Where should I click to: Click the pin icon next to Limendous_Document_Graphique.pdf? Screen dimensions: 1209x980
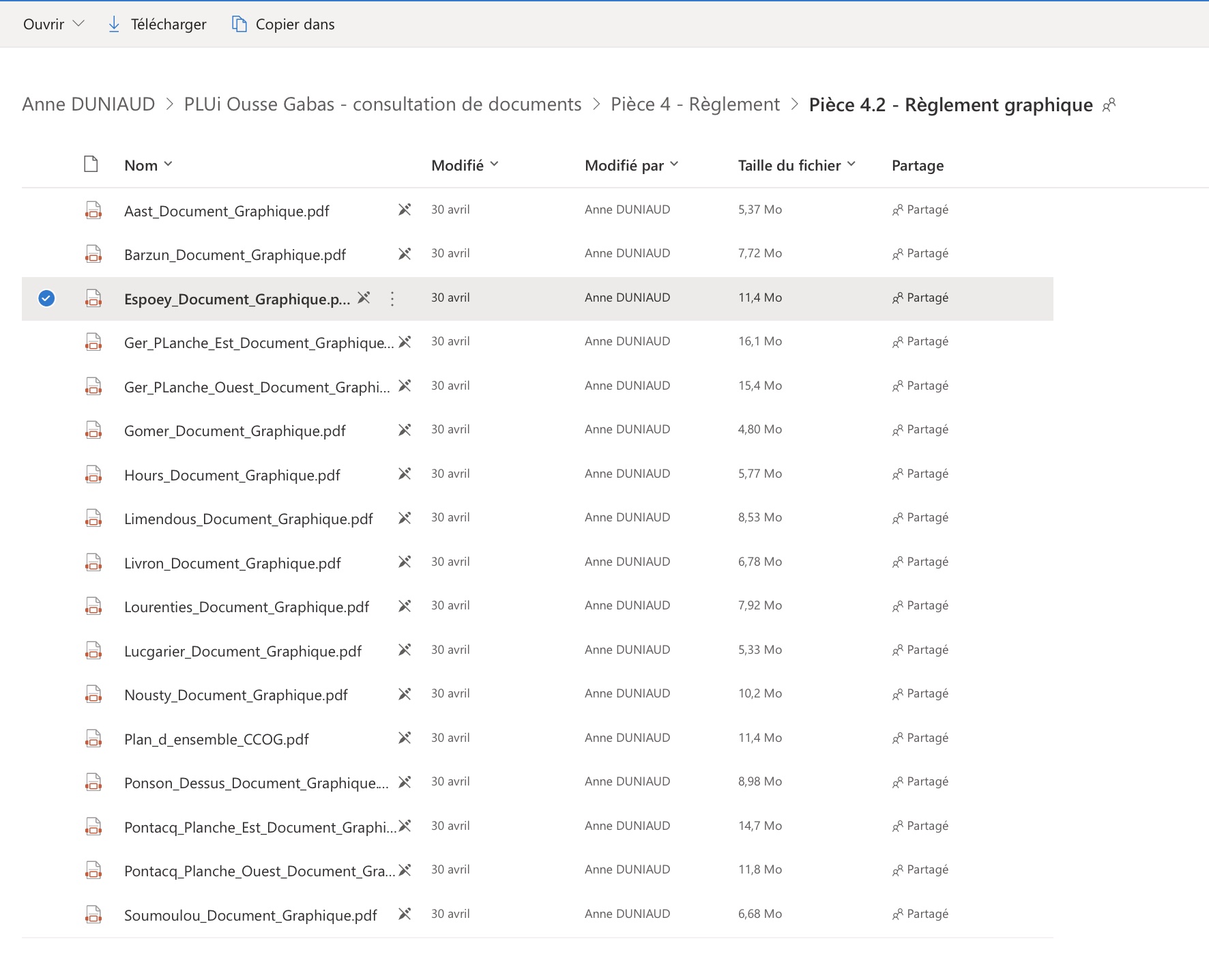coord(405,518)
